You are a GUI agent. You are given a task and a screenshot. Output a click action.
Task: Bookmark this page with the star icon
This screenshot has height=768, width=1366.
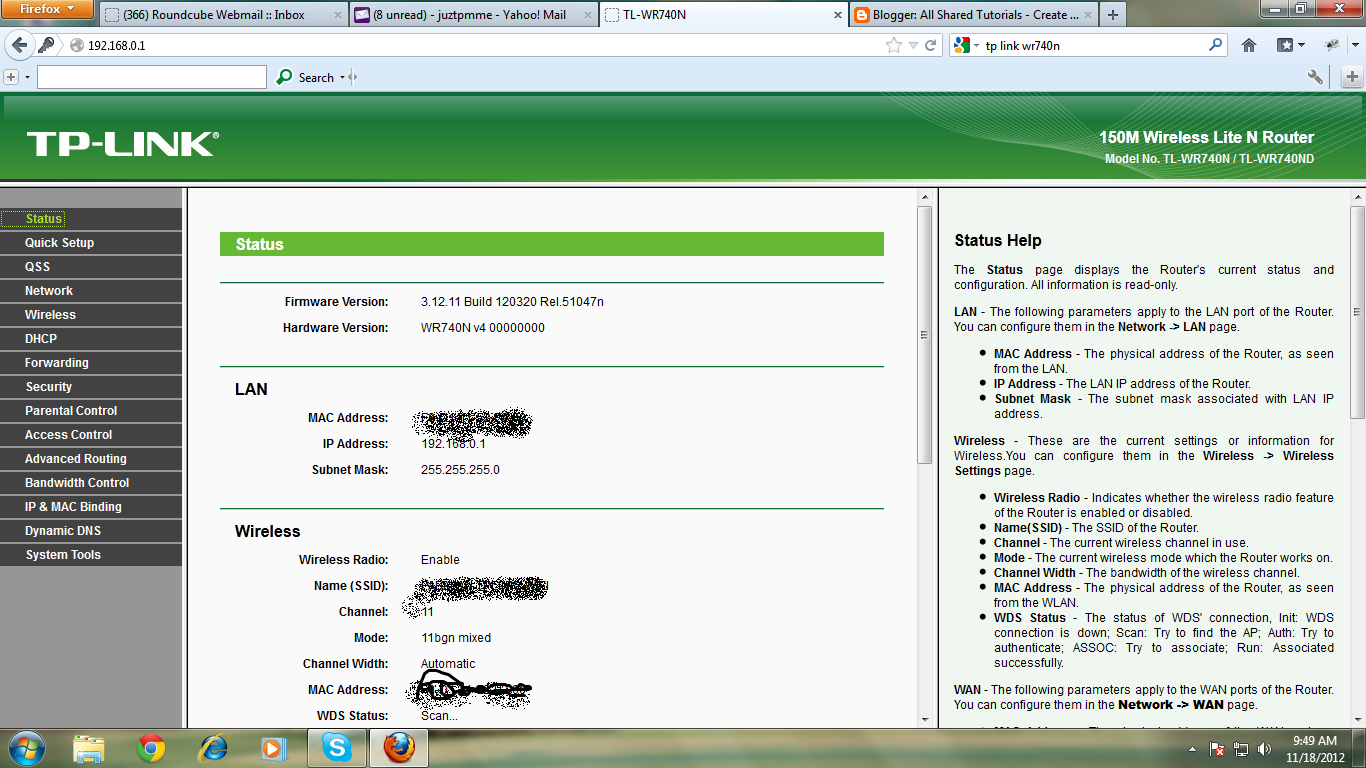point(893,45)
